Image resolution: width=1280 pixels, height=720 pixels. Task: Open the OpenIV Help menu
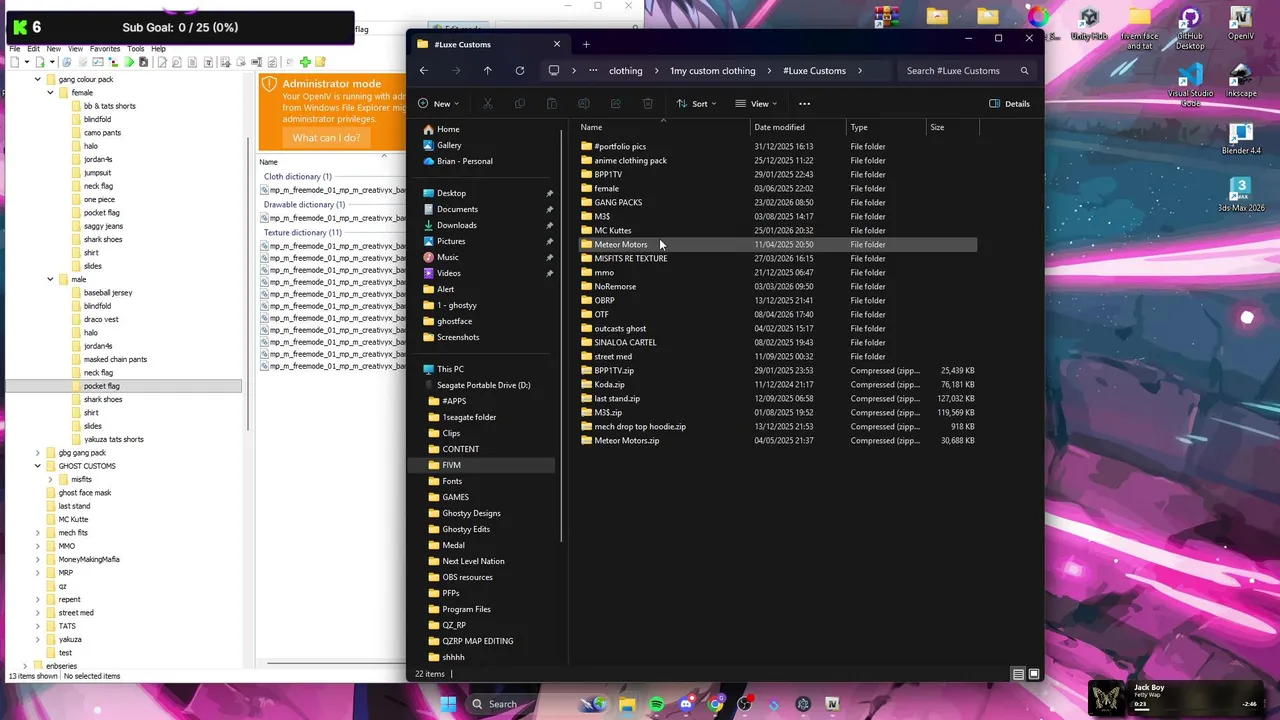tap(158, 48)
